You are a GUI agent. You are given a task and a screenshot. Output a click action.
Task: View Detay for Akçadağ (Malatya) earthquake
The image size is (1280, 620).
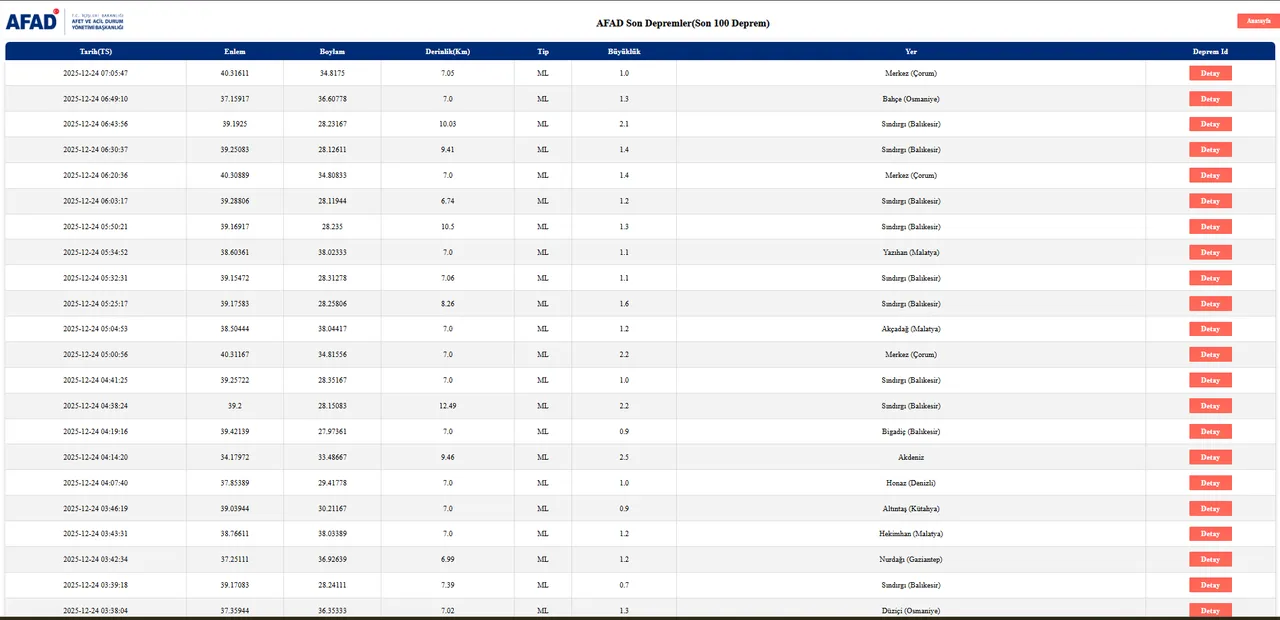click(x=1210, y=329)
